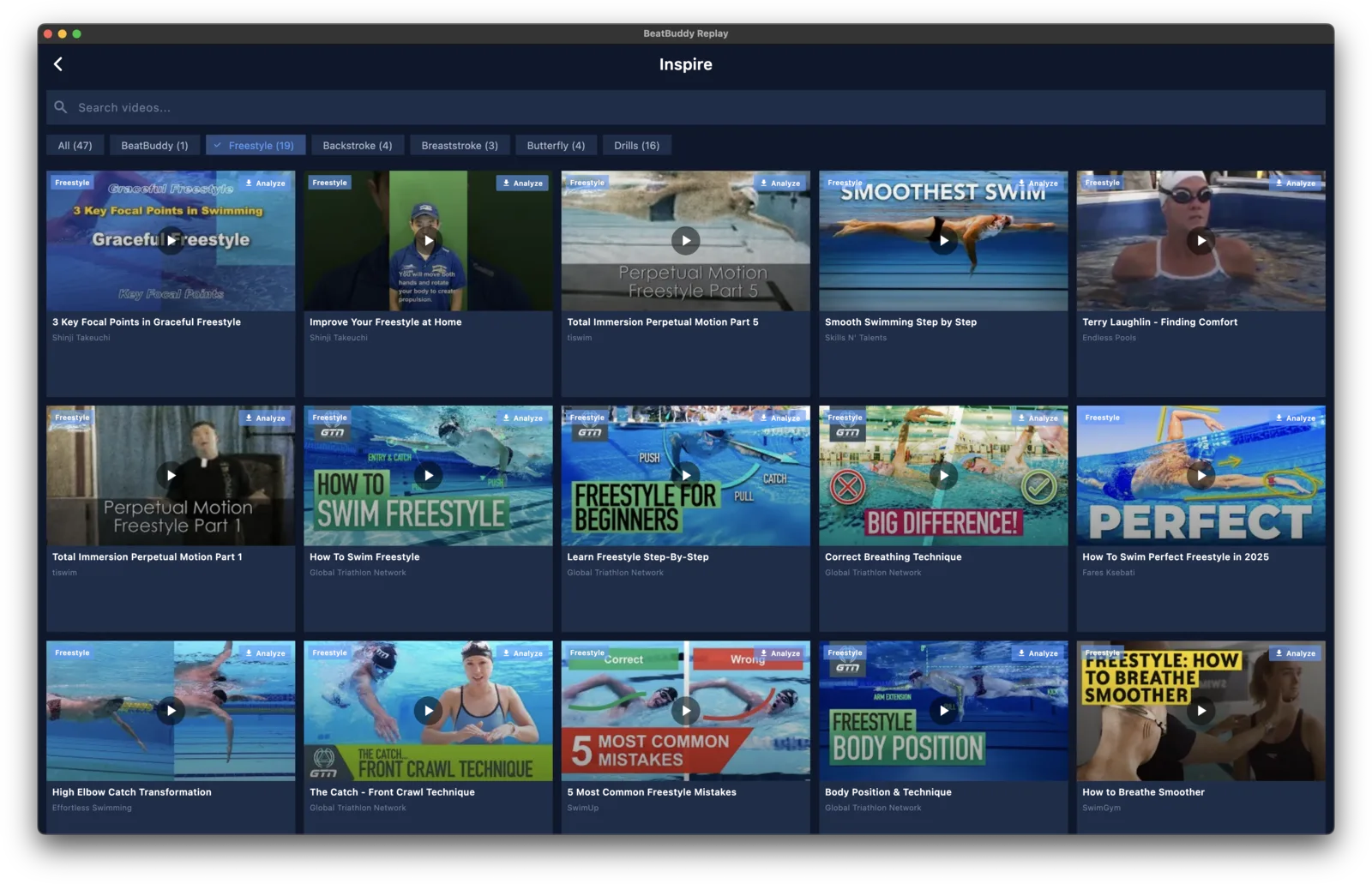Play the High Elbow Catch Transformation video
Screen dimensions: 1372x884
171,710
